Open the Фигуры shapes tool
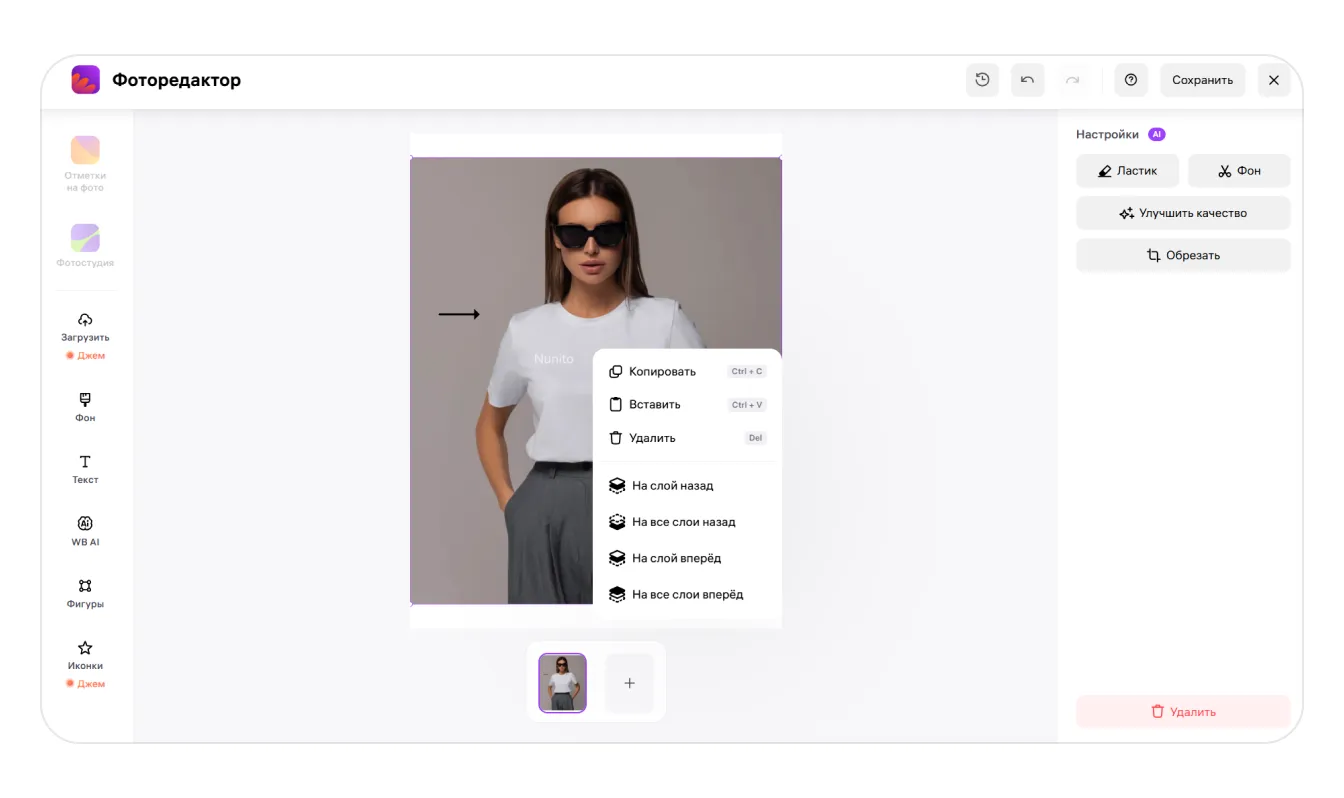The height and width of the screenshot is (798, 1344). tap(85, 592)
